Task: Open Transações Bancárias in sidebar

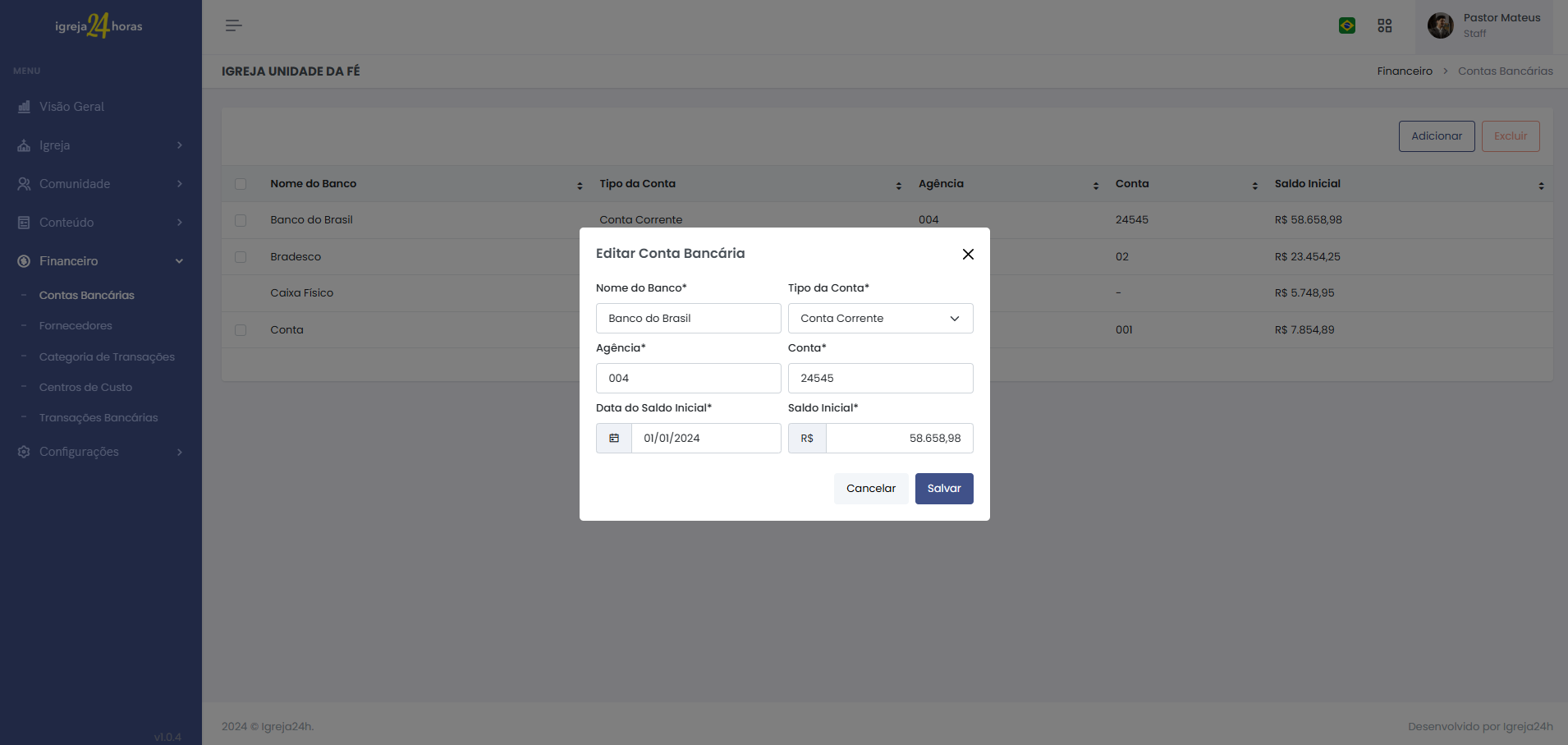Action: coord(99,418)
